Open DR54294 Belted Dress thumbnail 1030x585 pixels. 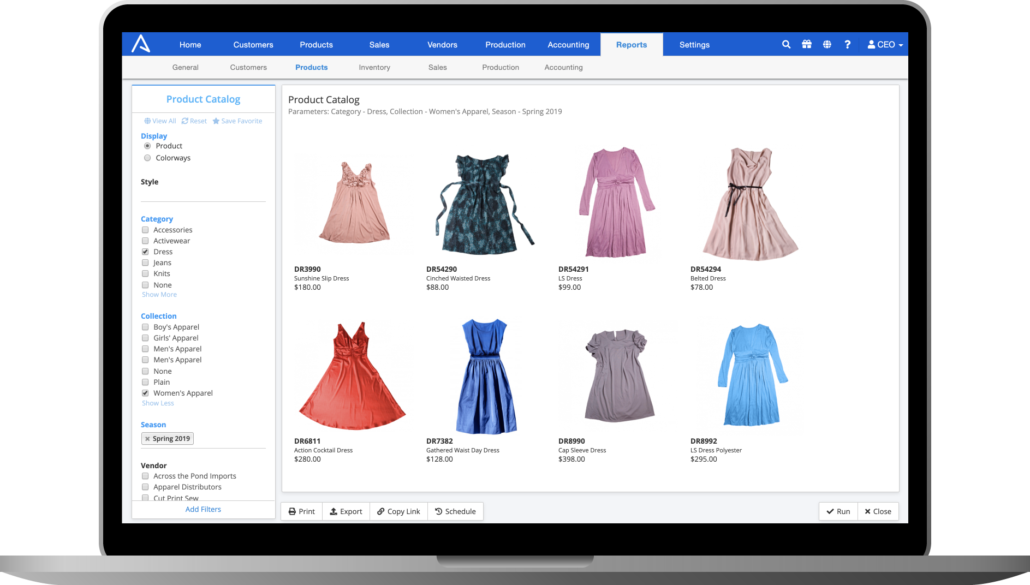[x=751, y=204]
